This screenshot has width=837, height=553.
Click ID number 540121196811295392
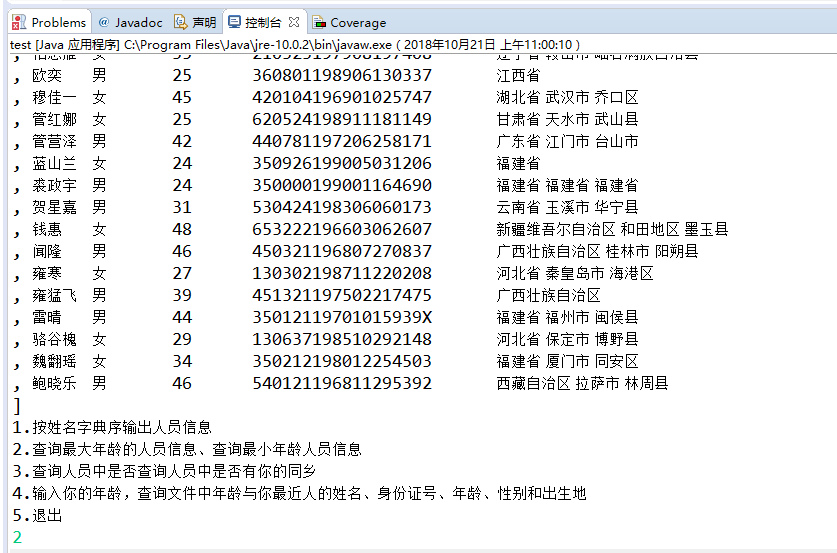[342, 383]
